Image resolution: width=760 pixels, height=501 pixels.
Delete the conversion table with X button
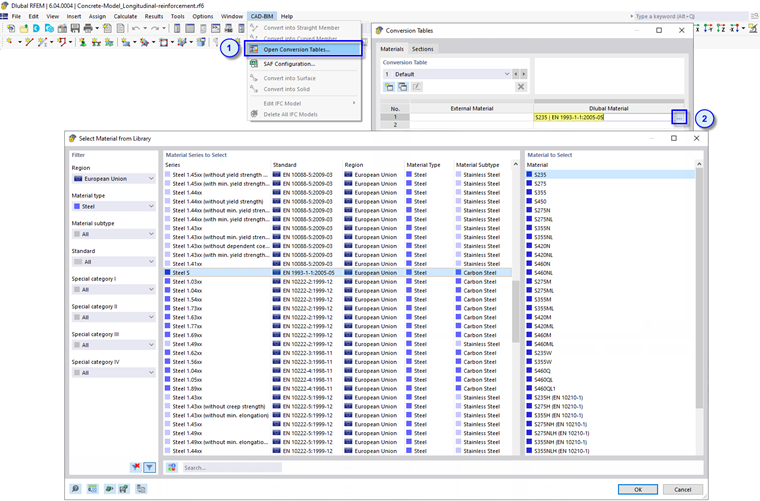(521, 87)
